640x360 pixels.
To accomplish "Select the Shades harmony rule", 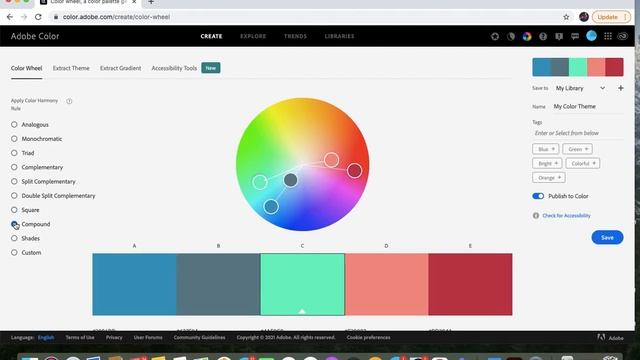I will [x=14, y=238].
